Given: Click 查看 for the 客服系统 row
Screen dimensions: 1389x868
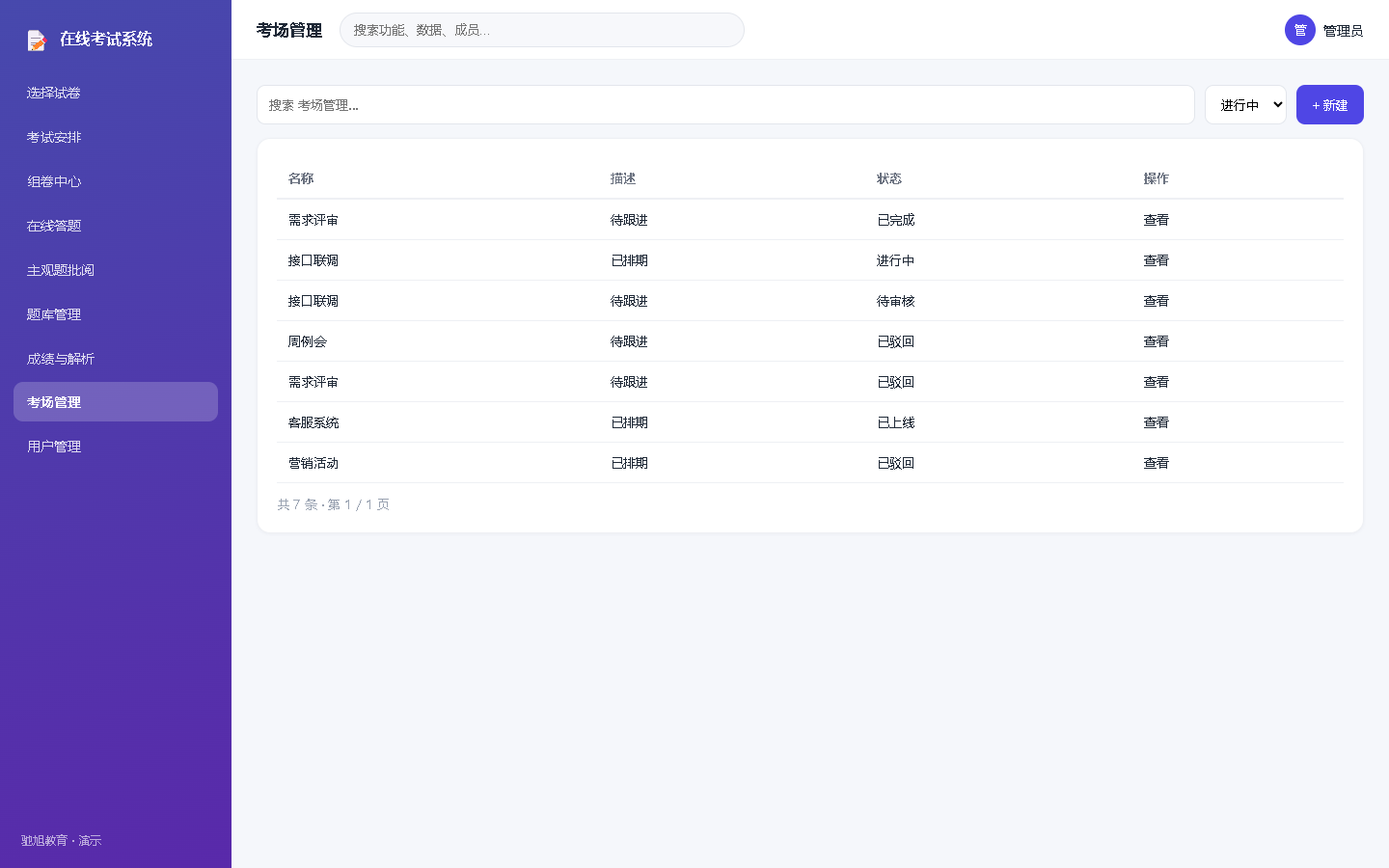Looking at the screenshot, I should pos(1156,422).
